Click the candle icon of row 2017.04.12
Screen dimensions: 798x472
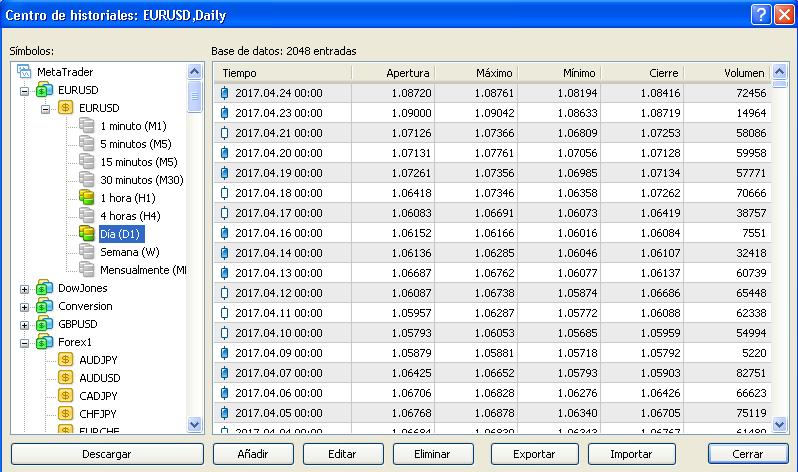(x=224, y=293)
